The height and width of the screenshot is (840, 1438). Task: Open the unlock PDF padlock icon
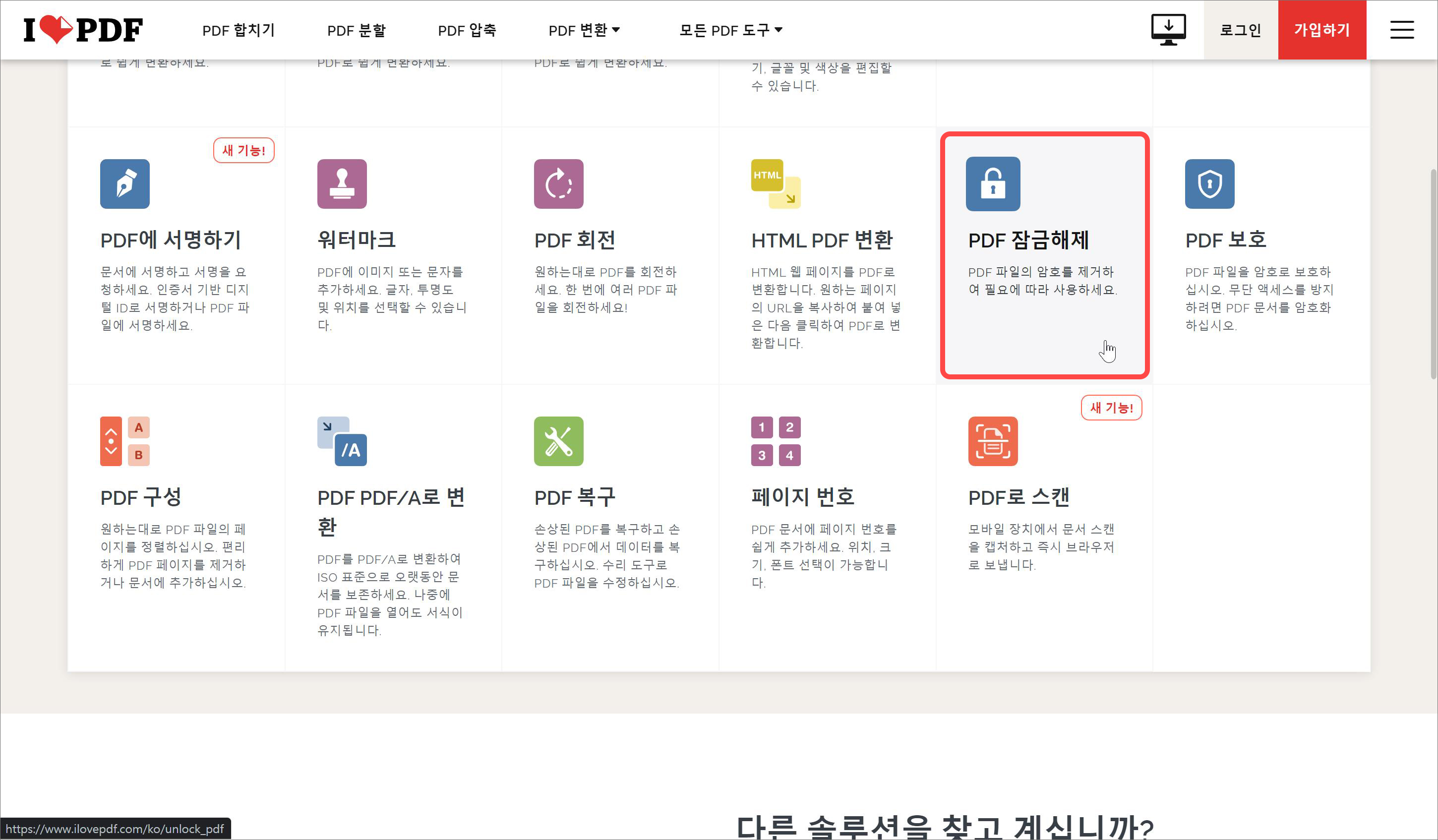[992, 184]
